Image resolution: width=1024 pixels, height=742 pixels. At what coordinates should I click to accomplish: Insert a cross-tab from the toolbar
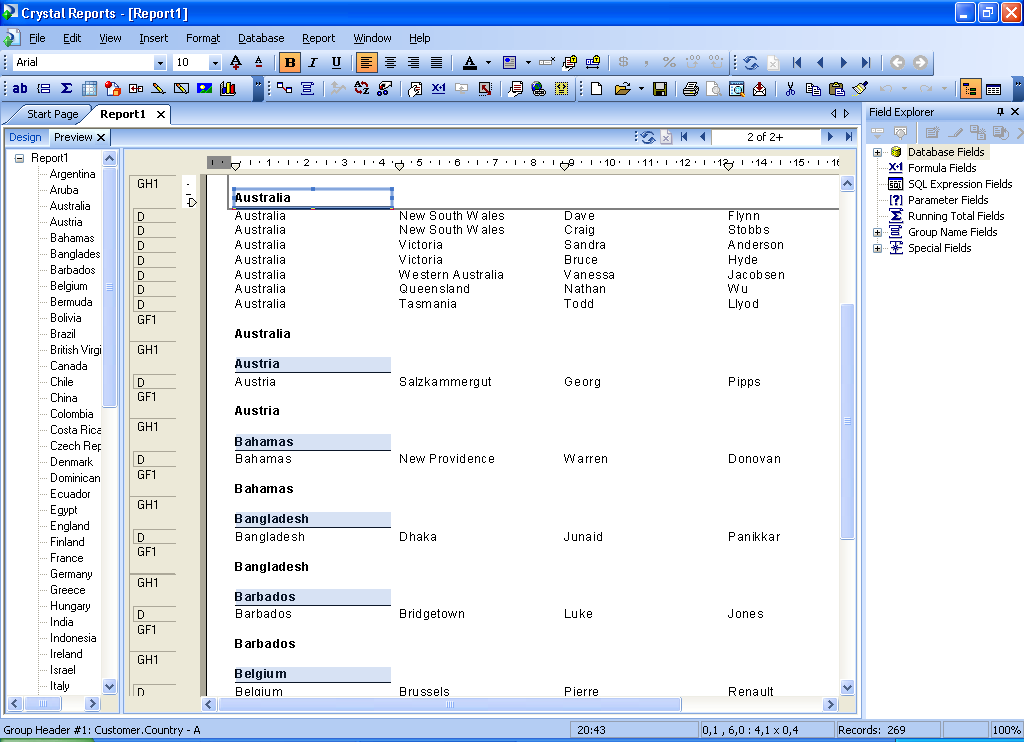89,88
